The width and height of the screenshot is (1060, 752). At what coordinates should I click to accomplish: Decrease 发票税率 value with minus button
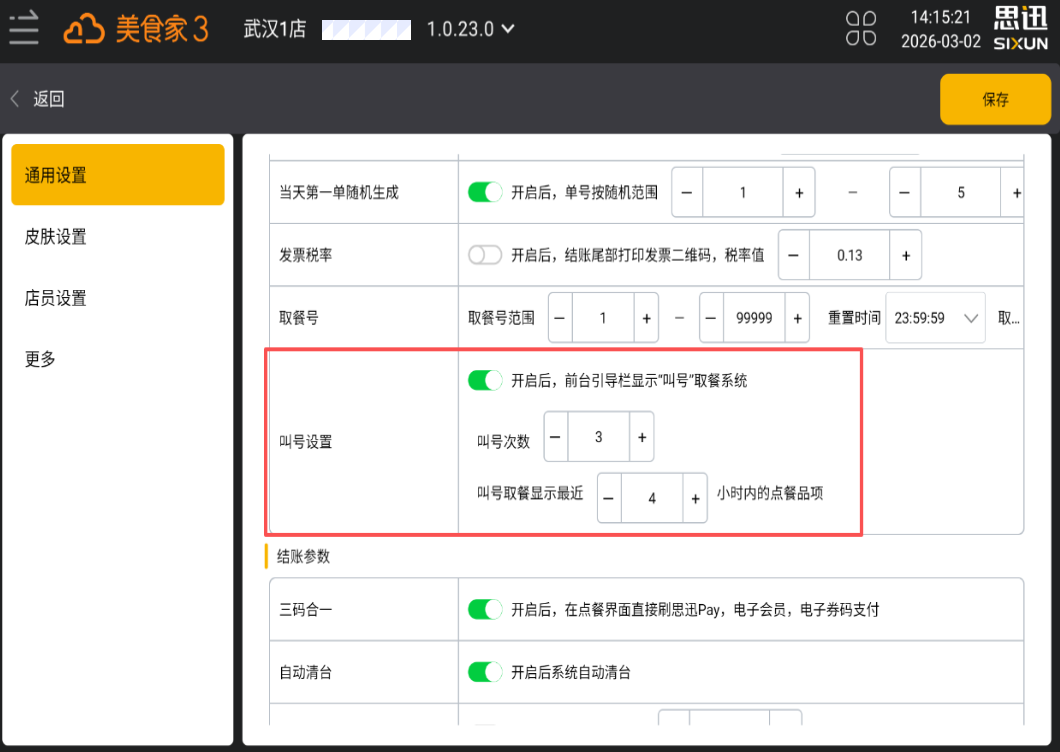793,255
